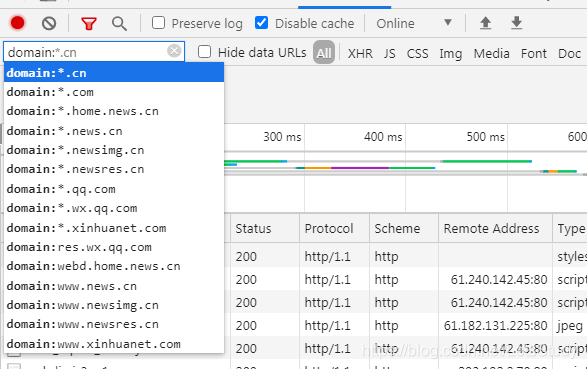
Task: Click the 300 ms timeline marker
Action: (x=282, y=137)
